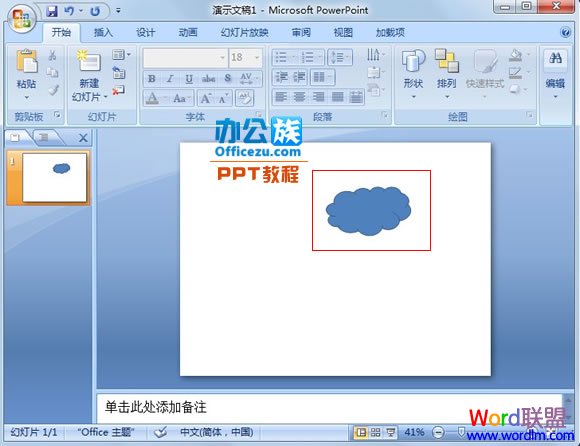Click the delete slide icon
This screenshot has width=580, height=446.
(x=119, y=90)
